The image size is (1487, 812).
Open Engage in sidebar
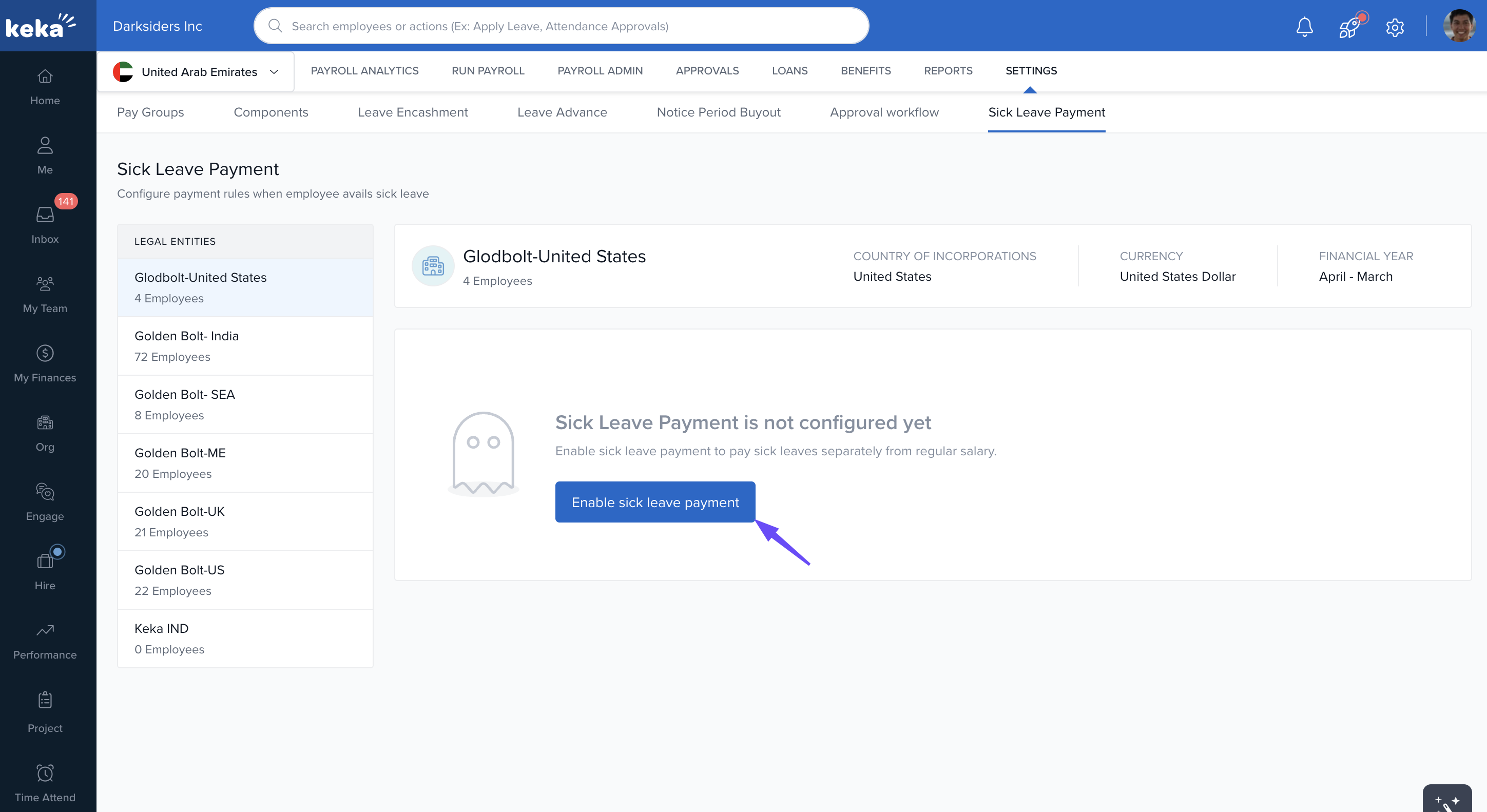coord(45,501)
